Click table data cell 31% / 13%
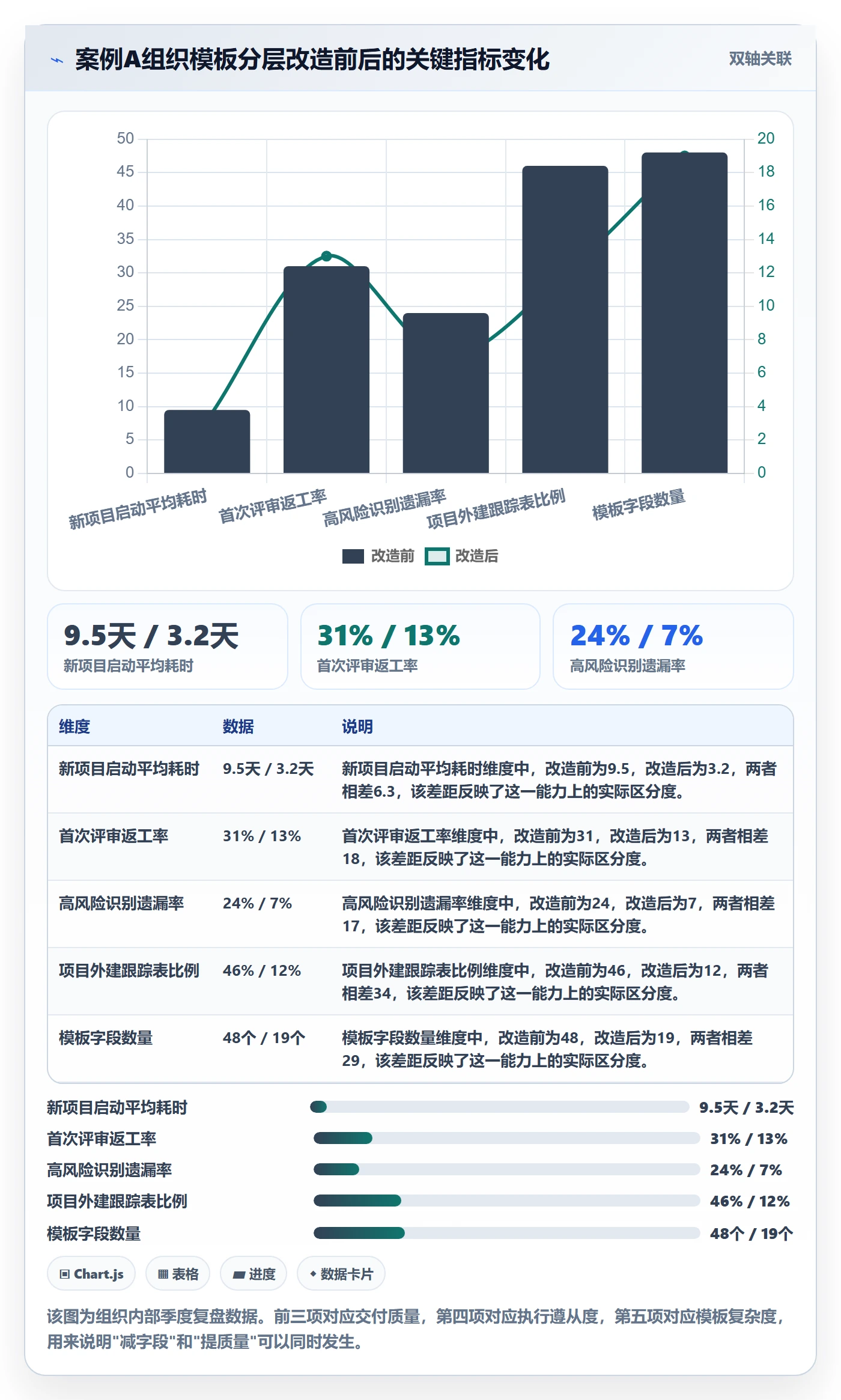Screen dimensions: 841x1400 pyautogui.click(x=262, y=836)
